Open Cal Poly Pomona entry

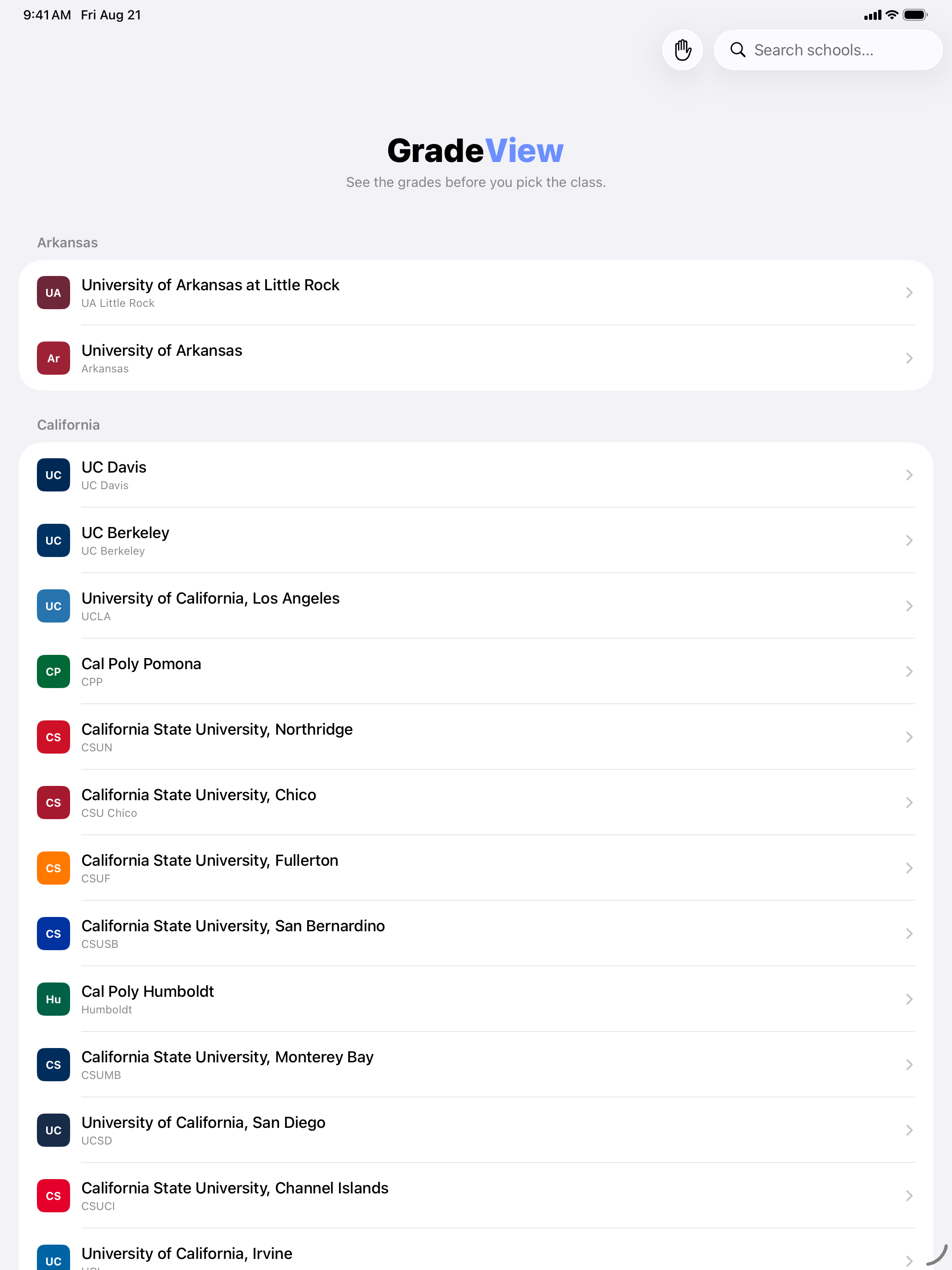476,671
